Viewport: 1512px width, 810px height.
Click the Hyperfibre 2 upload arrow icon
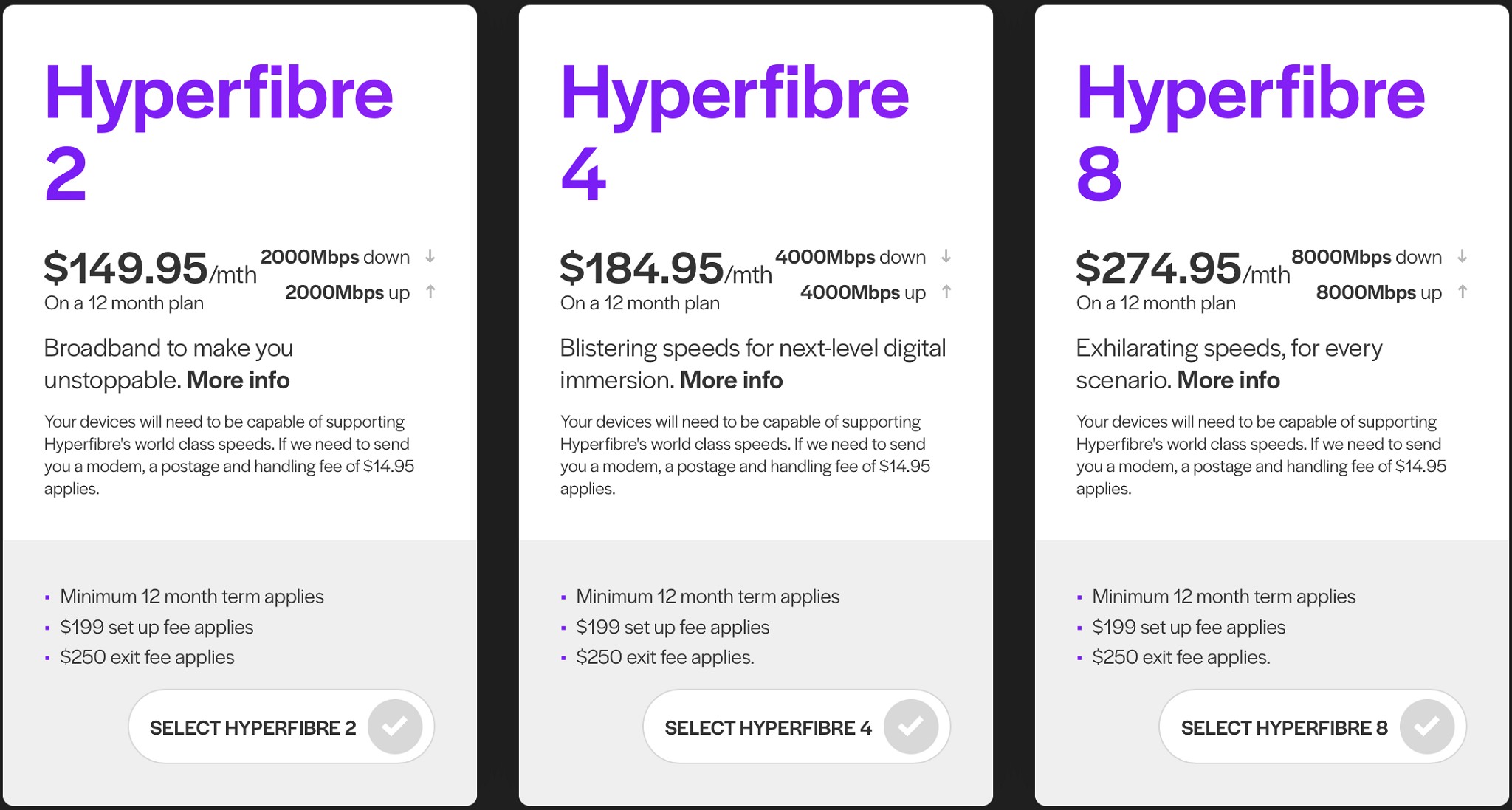[430, 292]
